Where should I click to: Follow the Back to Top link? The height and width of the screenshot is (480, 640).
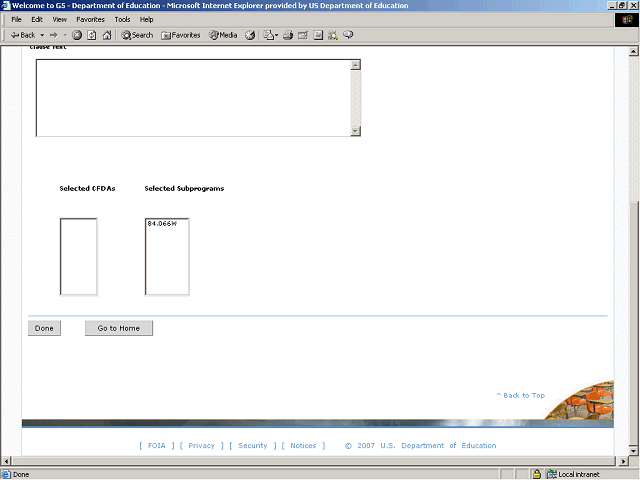click(520, 395)
